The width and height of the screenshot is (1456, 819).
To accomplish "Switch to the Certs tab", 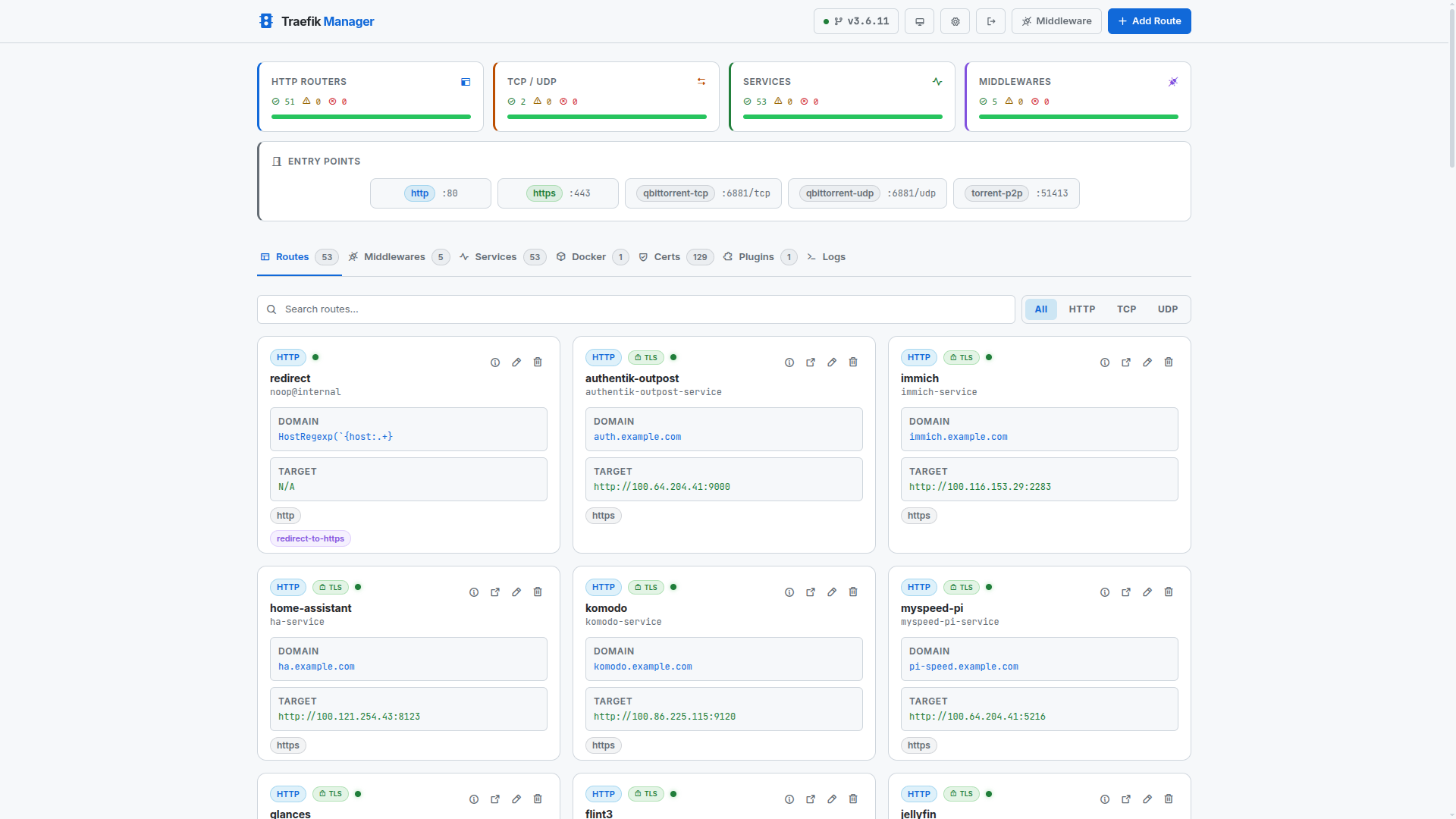I will (x=666, y=257).
